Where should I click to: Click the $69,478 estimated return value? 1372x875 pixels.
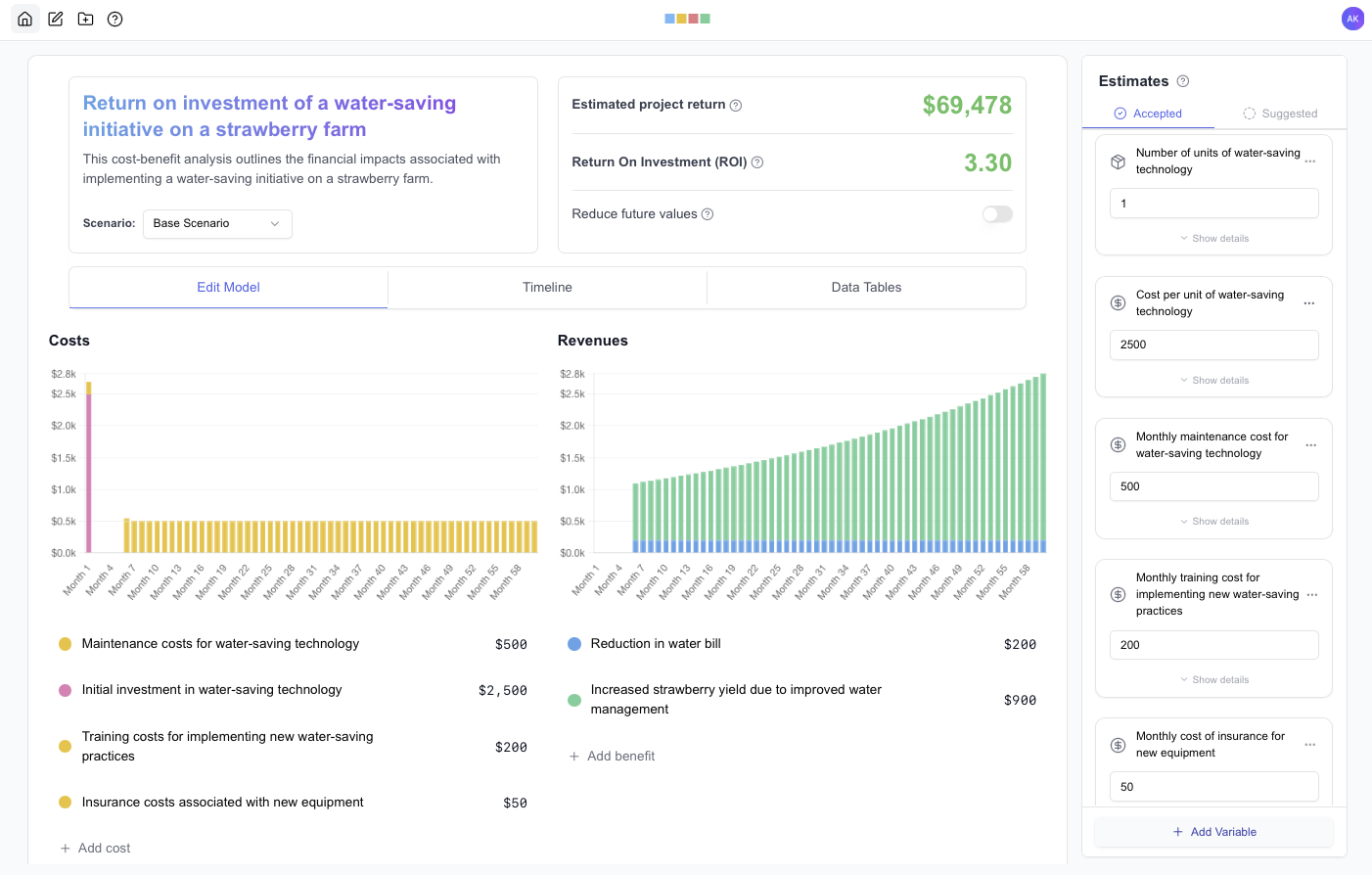[x=967, y=105]
